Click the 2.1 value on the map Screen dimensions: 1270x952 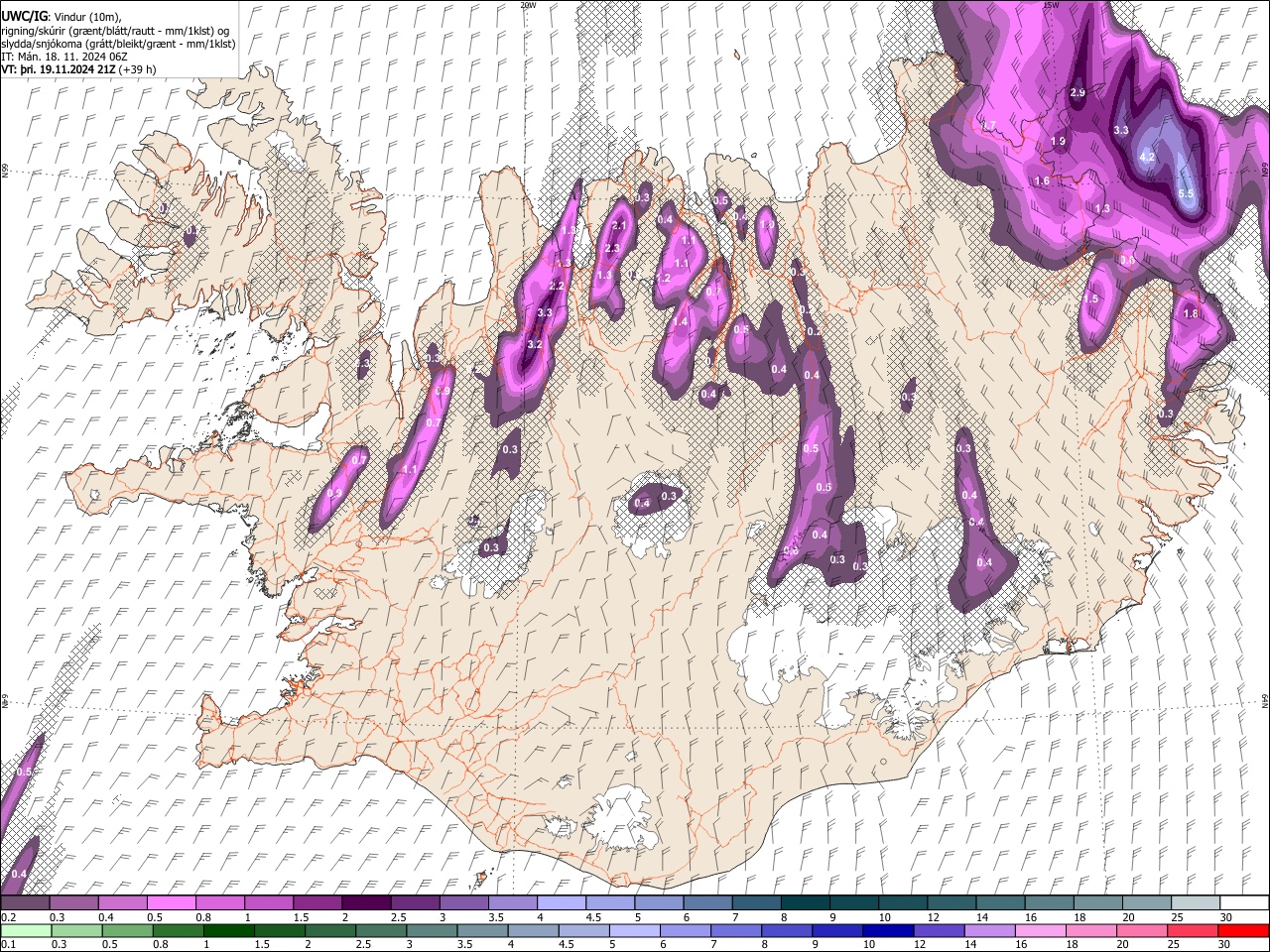pyautogui.click(x=620, y=226)
